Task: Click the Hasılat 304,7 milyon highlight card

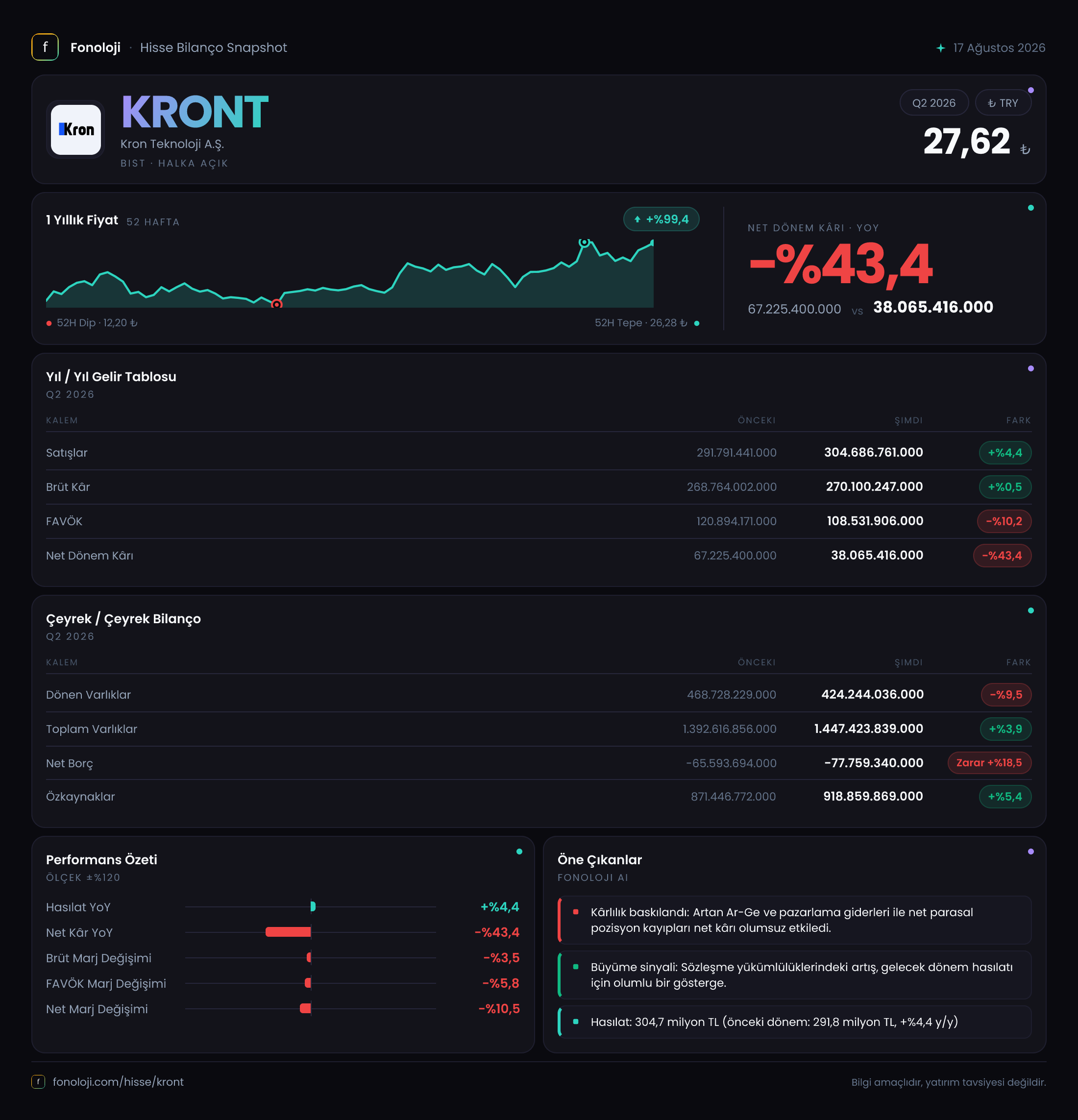Action: [794, 1022]
